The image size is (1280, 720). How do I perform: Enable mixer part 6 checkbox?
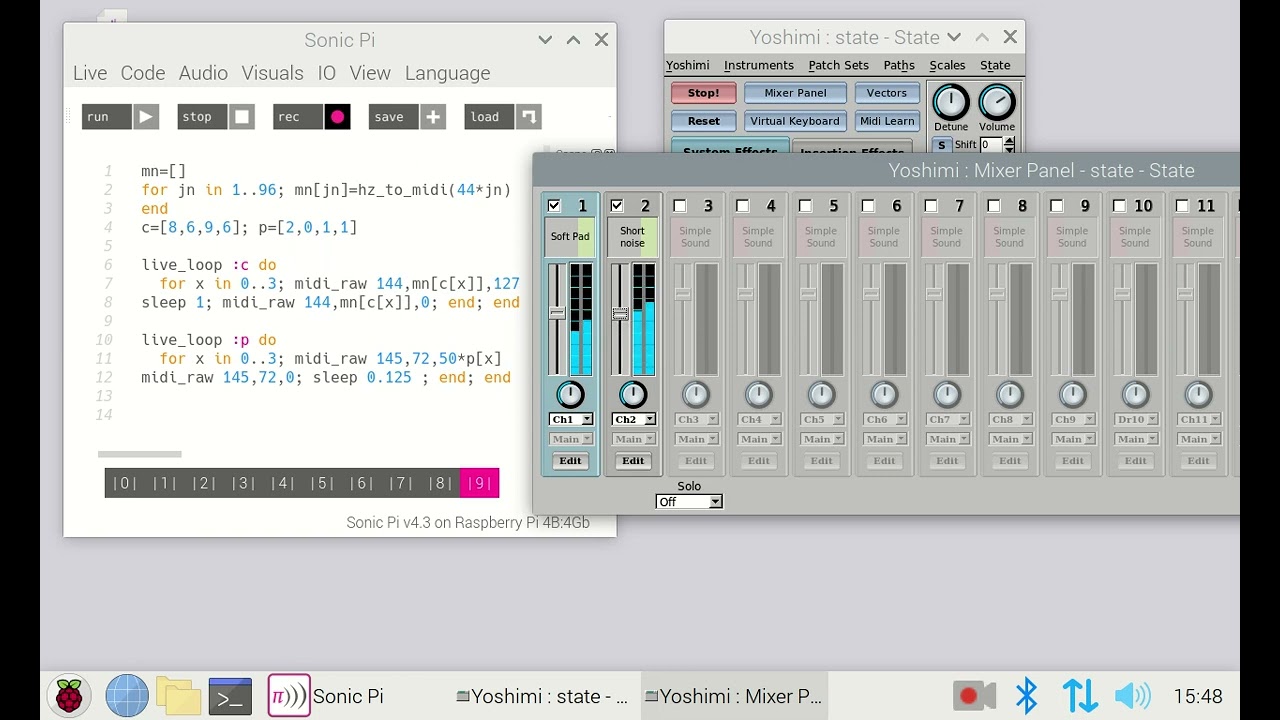(868, 206)
